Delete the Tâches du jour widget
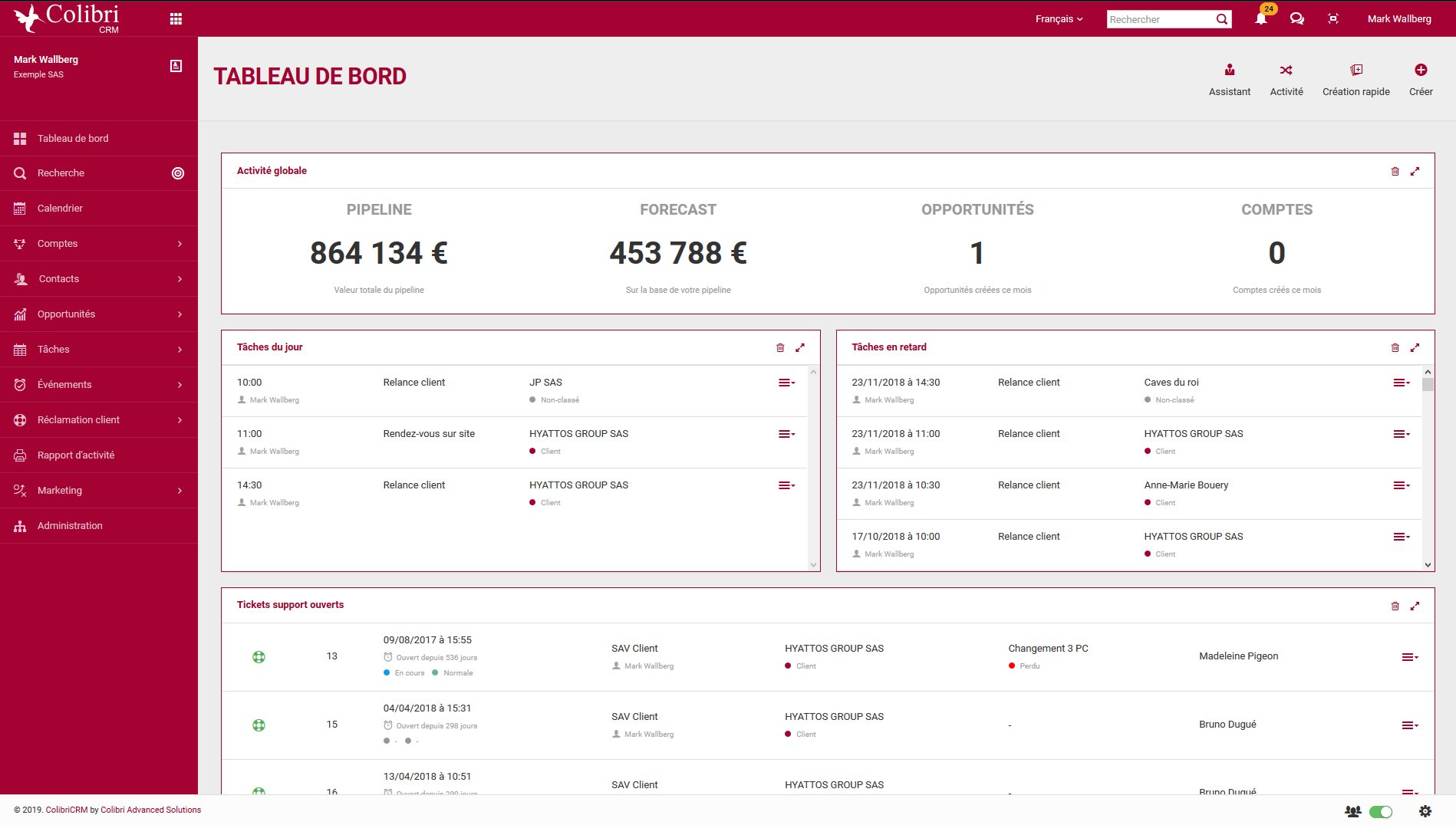 [x=780, y=347]
